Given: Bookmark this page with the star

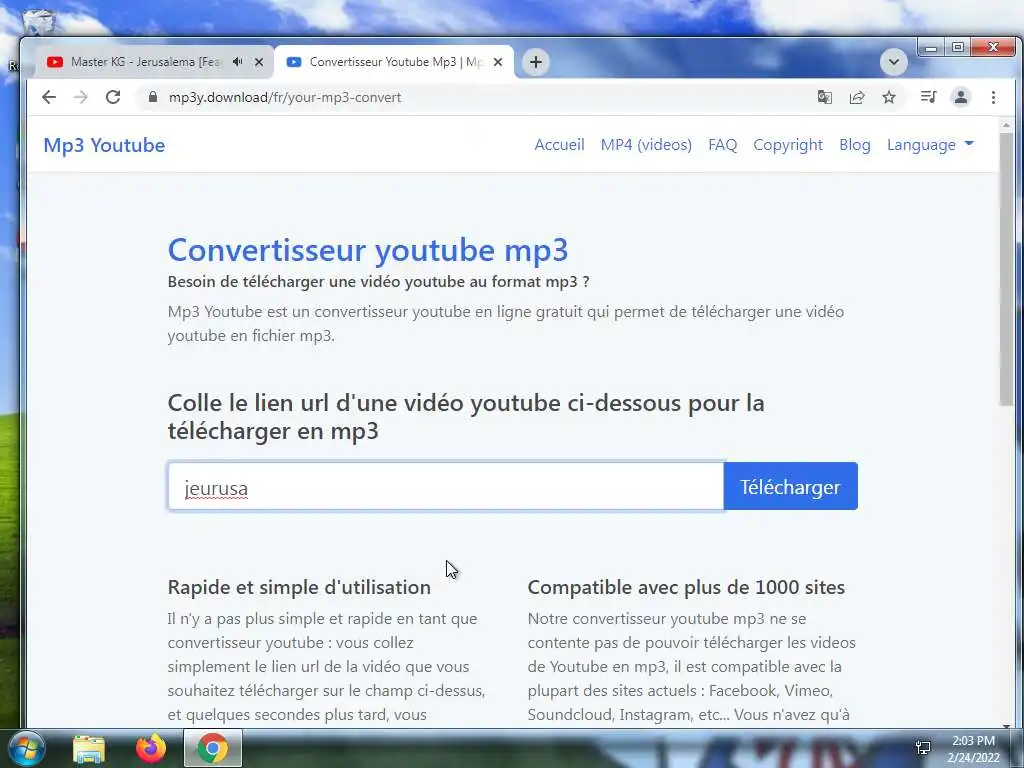Looking at the screenshot, I should pos(889,97).
